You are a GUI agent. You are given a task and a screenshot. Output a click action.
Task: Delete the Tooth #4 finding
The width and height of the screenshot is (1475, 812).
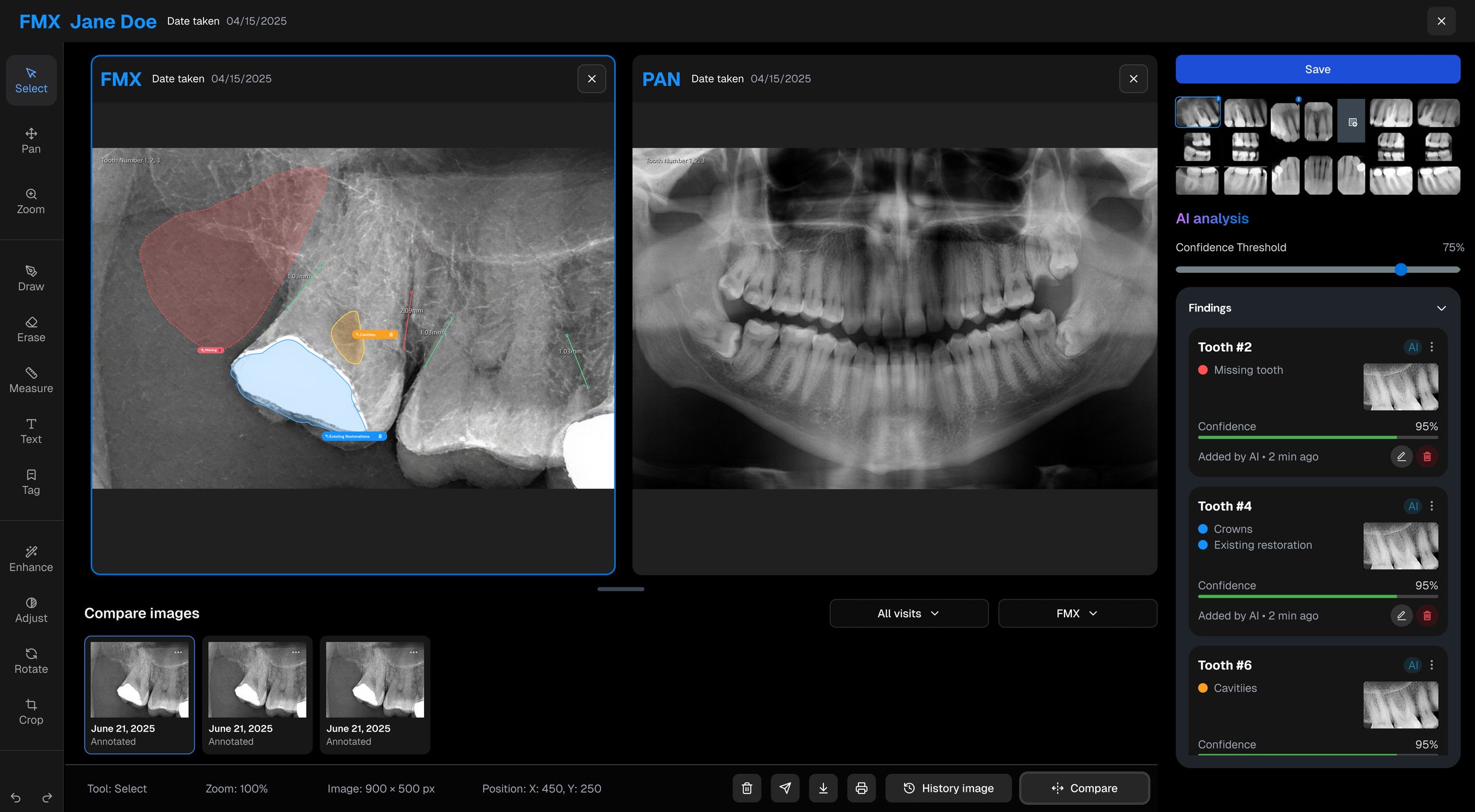click(x=1427, y=615)
